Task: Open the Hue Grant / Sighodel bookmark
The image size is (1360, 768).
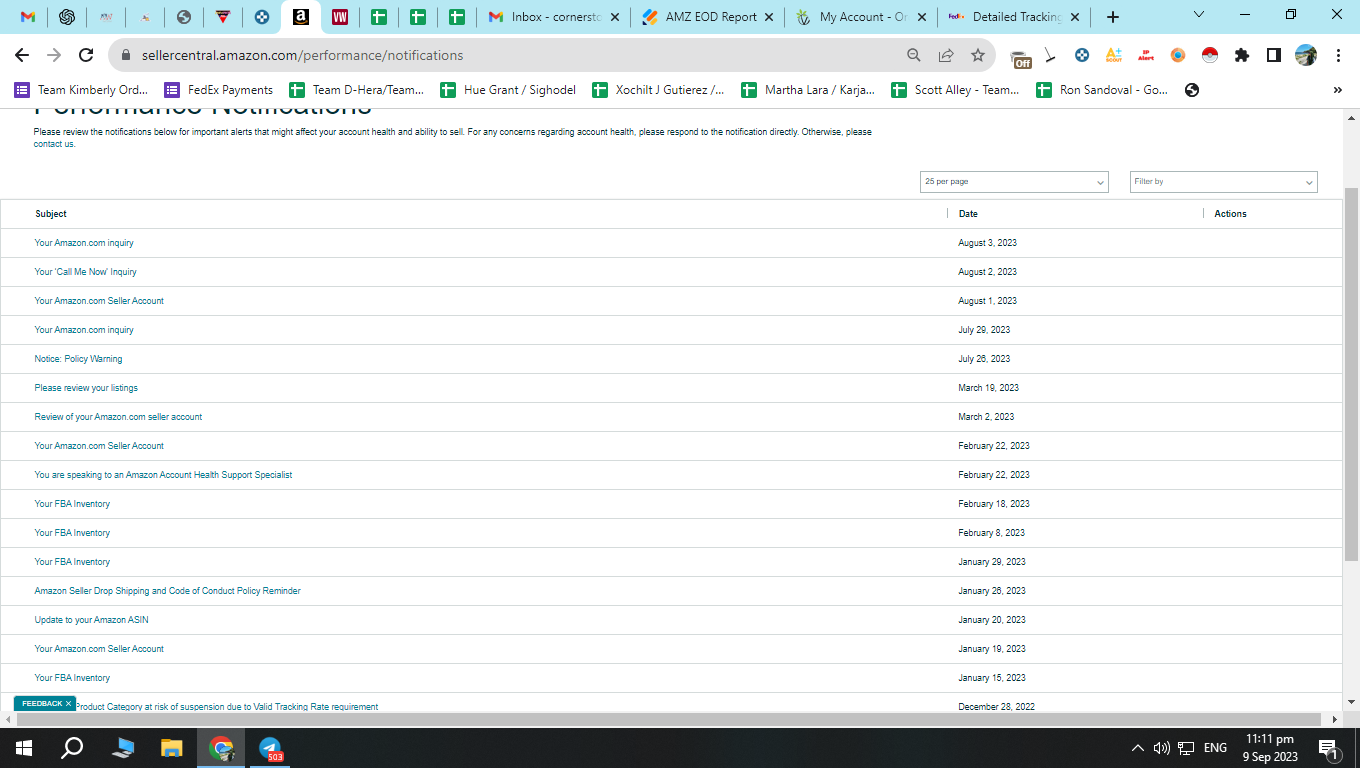Action: (x=508, y=90)
